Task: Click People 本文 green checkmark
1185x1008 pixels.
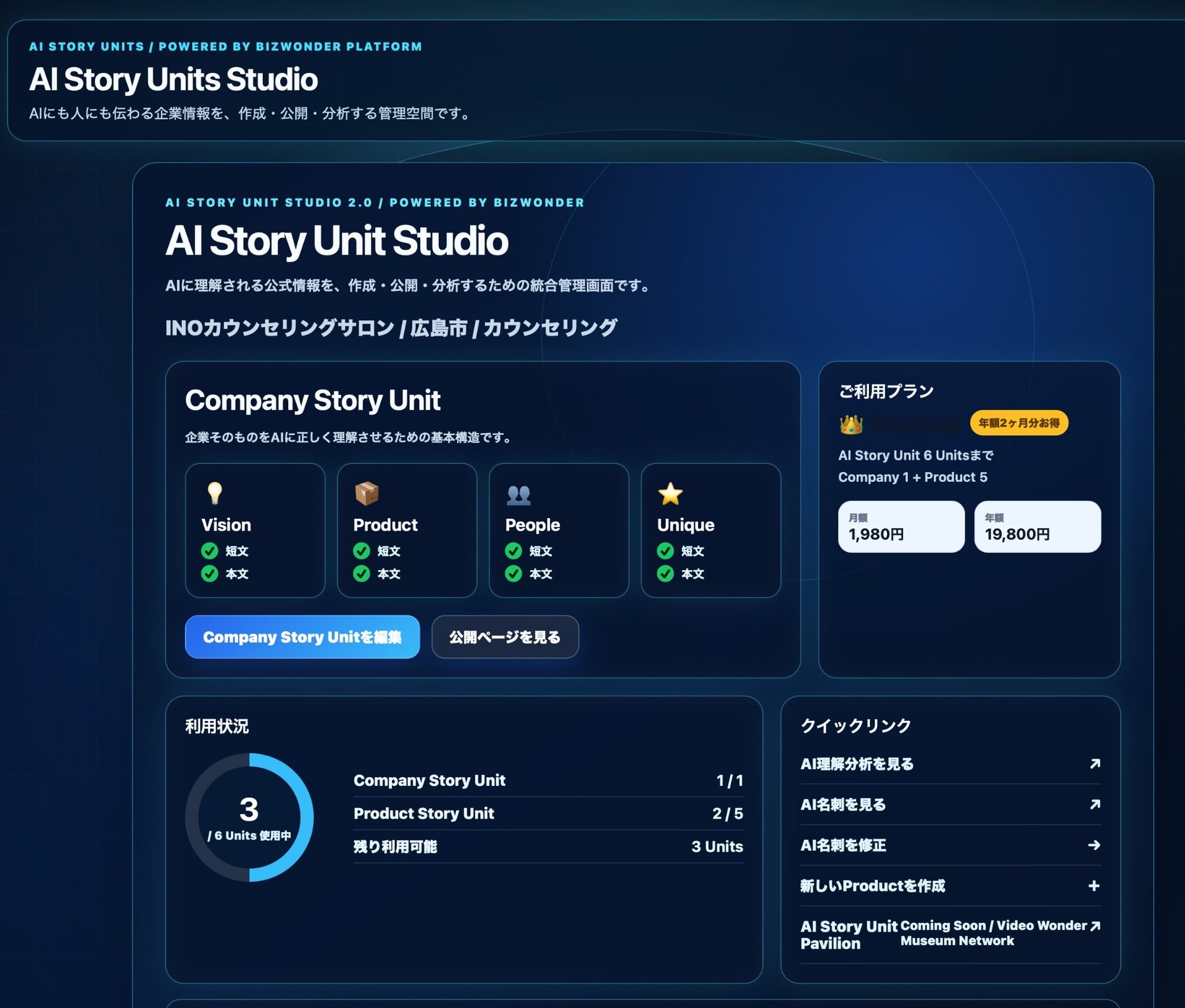Action: tap(513, 574)
